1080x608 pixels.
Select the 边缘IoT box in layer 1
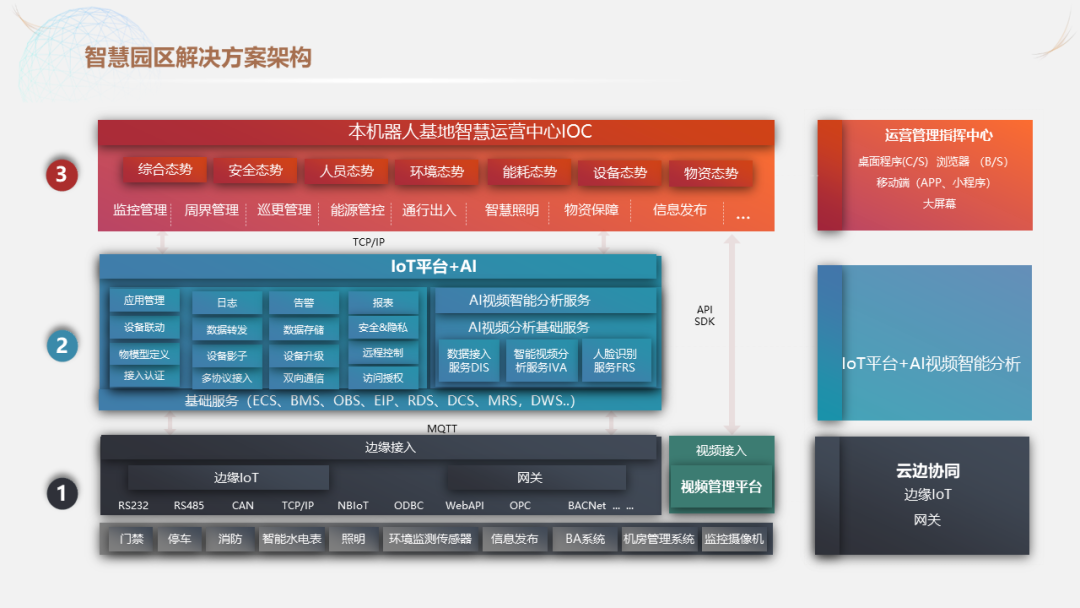tap(228, 478)
